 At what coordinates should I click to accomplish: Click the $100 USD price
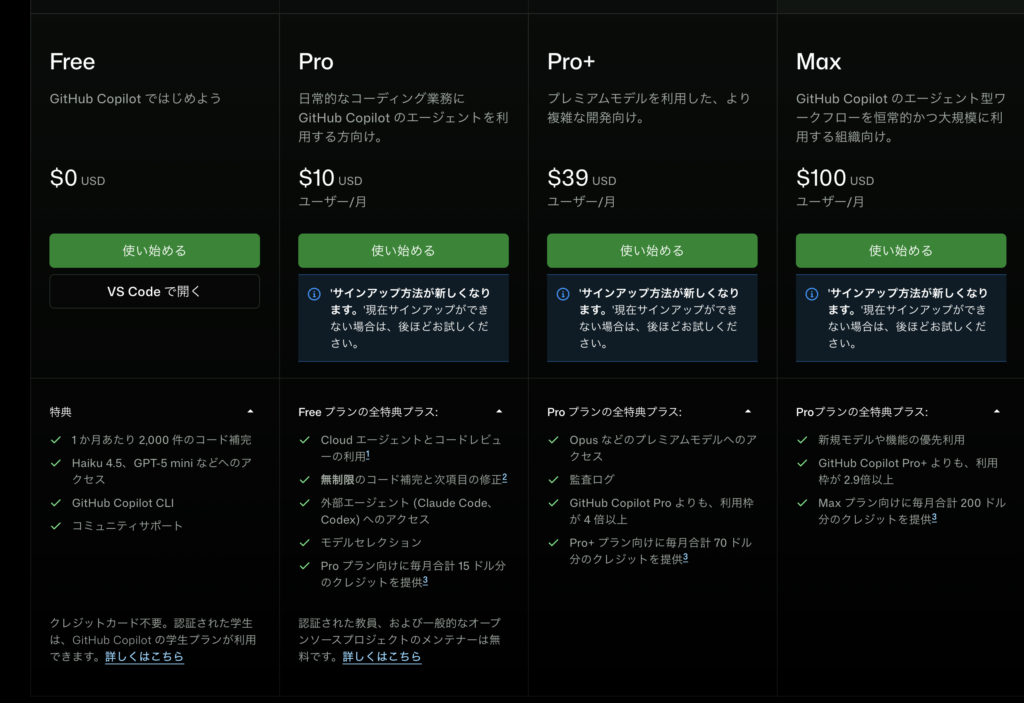pos(835,178)
